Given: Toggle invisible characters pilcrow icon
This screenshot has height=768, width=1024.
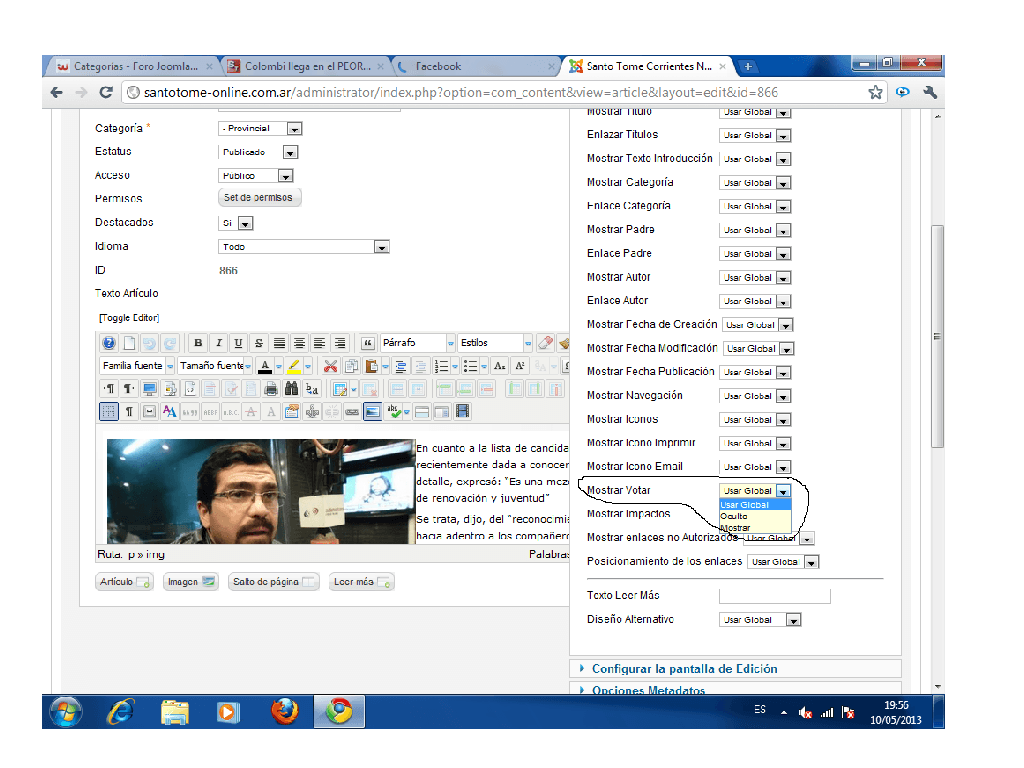Looking at the screenshot, I should point(129,411).
